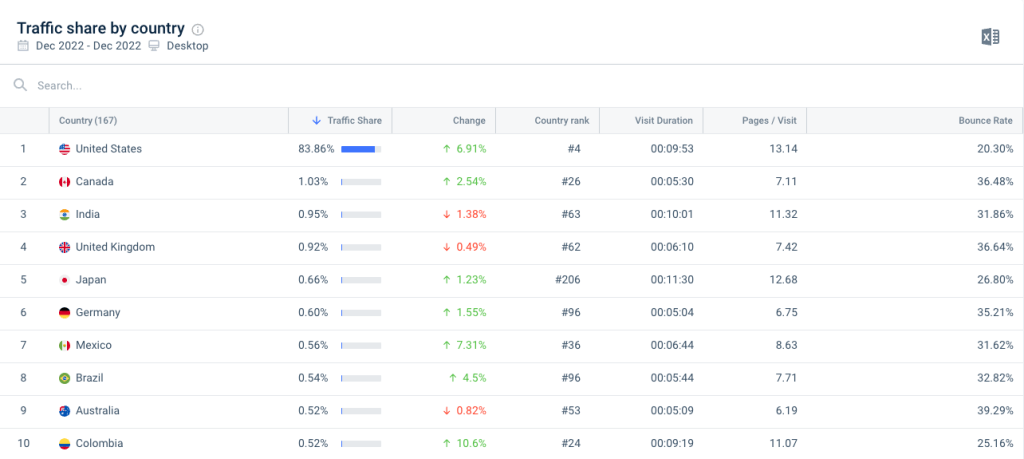Click the 83.86% traffic share value
Viewport: 1024px width, 459px height.
[x=316, y=149]
